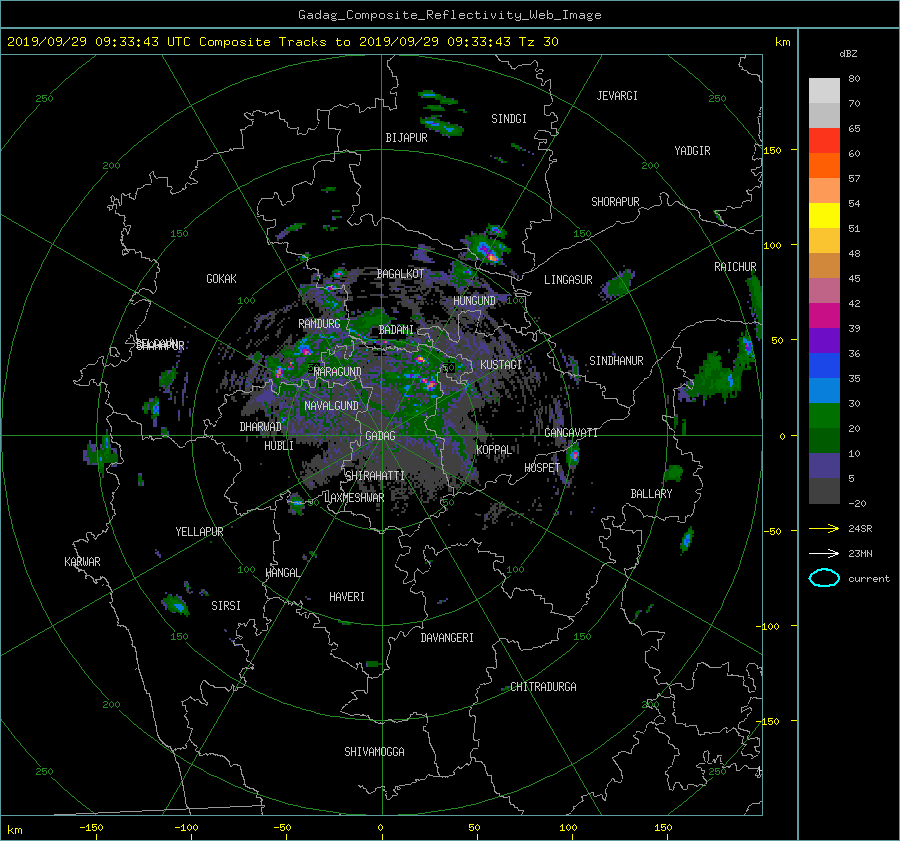Image resolution: width=900 pixels, height=841 pixels.
Task: Select the 'SHORAPUR' place label
Action: [x=615, y=202]
